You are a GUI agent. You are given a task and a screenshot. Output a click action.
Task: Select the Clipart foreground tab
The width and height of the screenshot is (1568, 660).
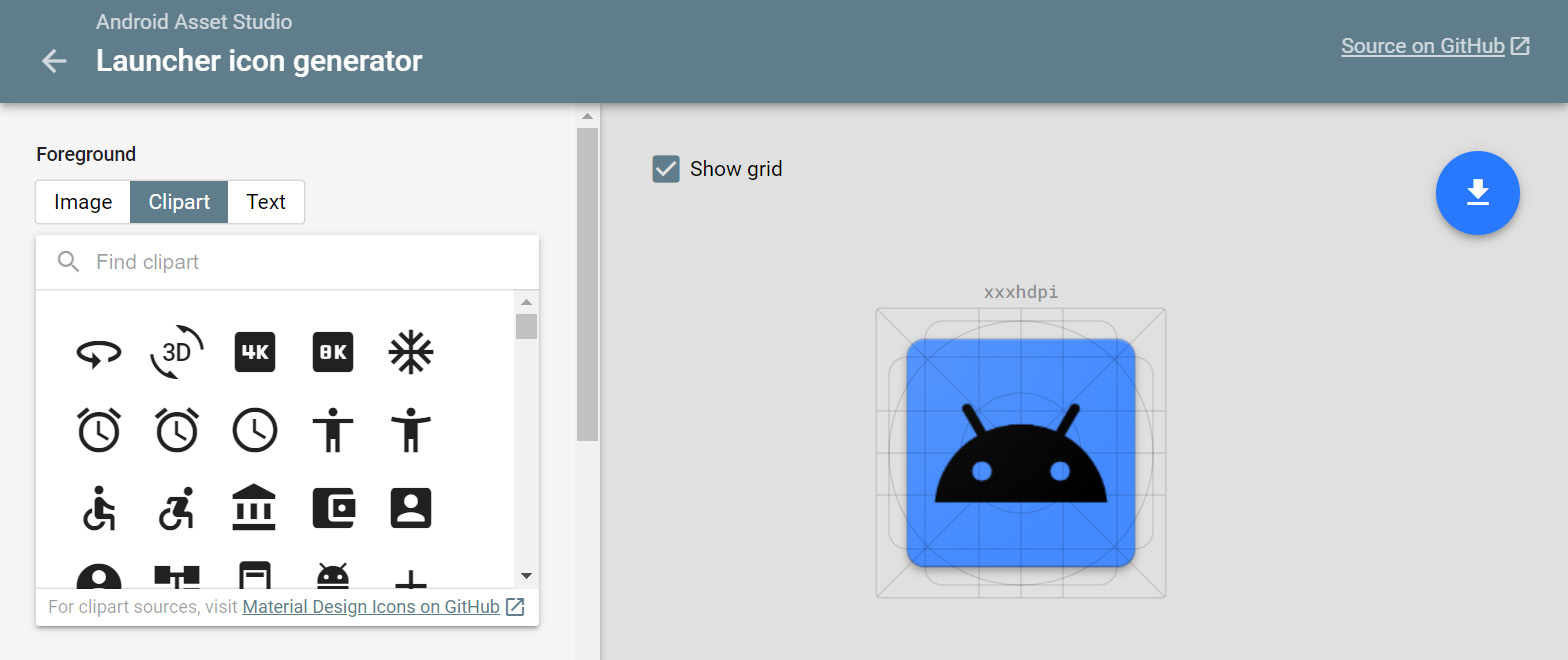[179, 202]
